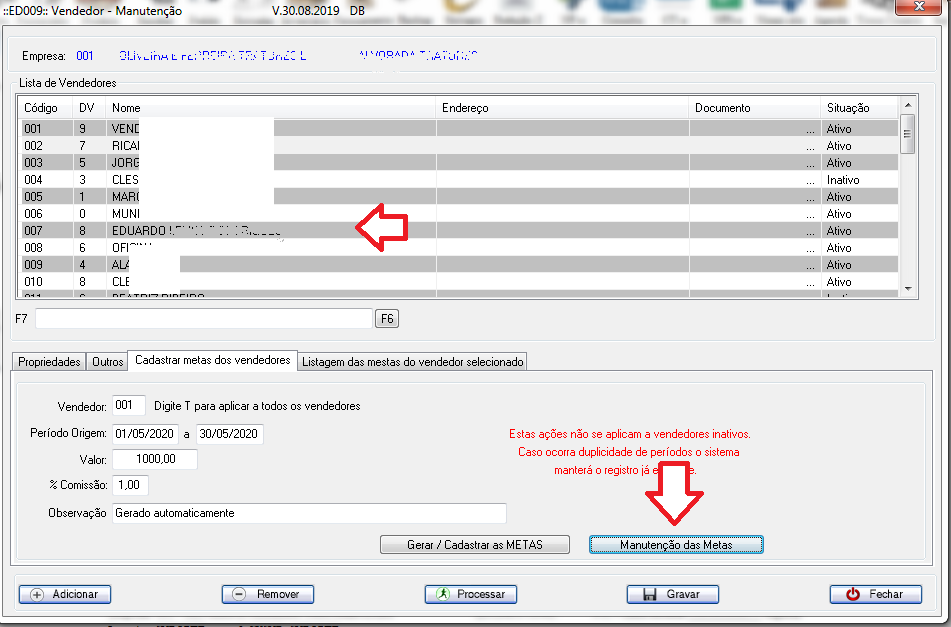Save with the Gravar disk button
The width and height of the screenshot is (951, 627).
673,594
